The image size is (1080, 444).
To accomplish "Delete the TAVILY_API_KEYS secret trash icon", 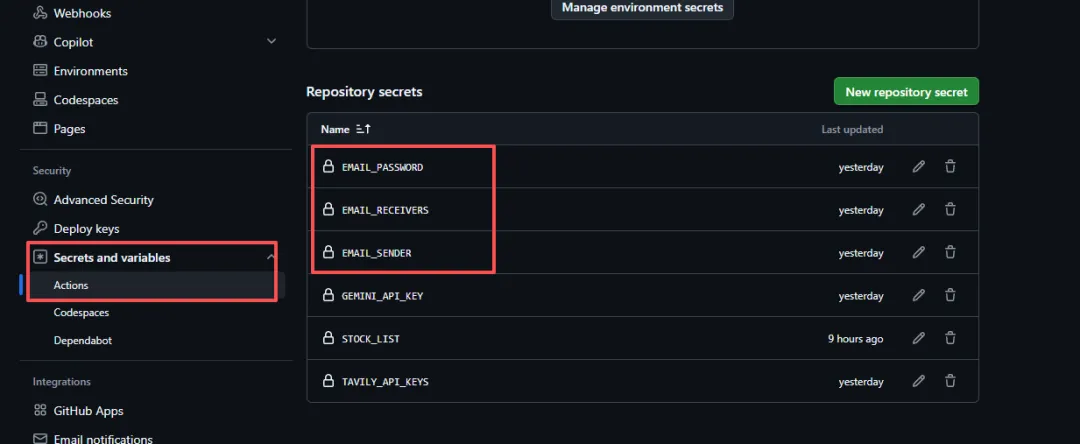I will pos(950,381).
